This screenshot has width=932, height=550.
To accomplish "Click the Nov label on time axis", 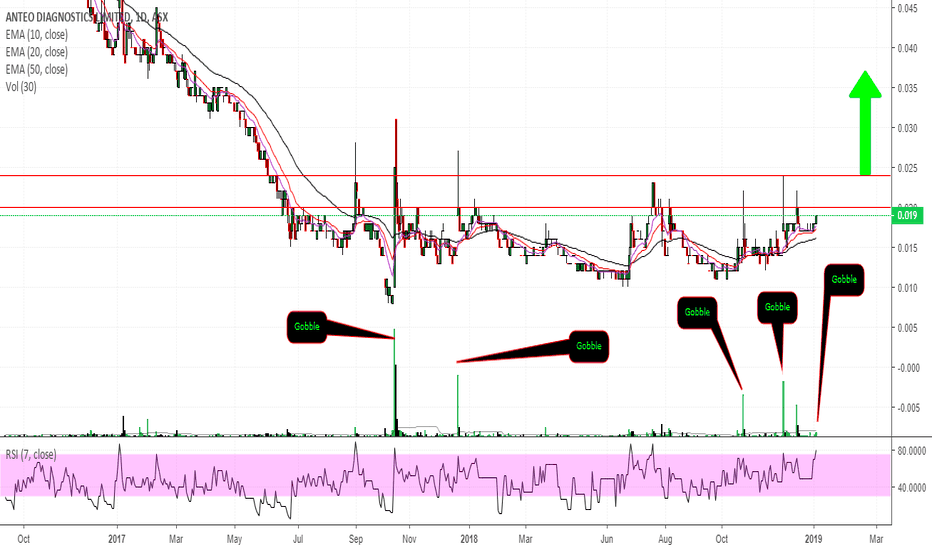I will pyautogui.click(x=409, y=539).
